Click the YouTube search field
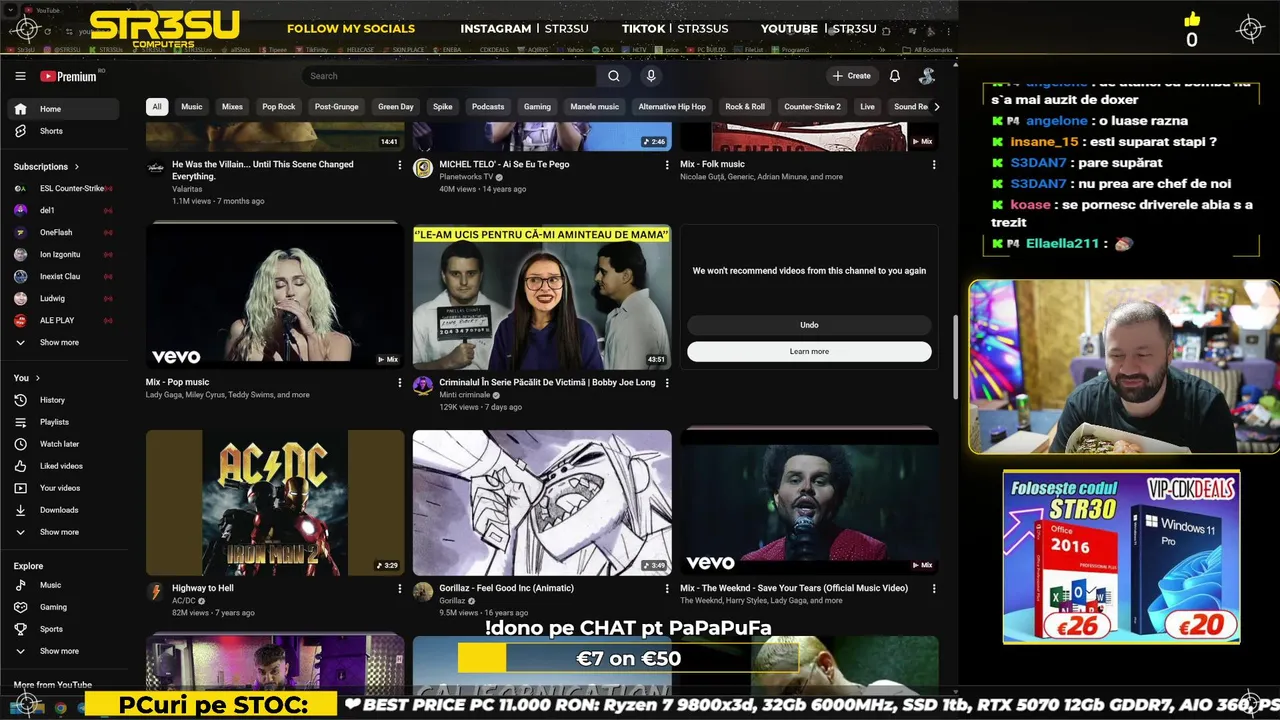The height and width of the screenshot is (720, 1280). [x=449, y=76]
